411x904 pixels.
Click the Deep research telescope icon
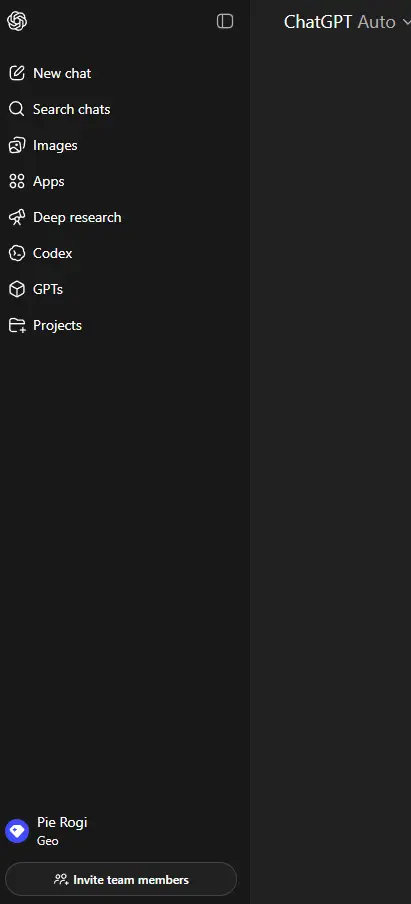(x=17, y=217)
